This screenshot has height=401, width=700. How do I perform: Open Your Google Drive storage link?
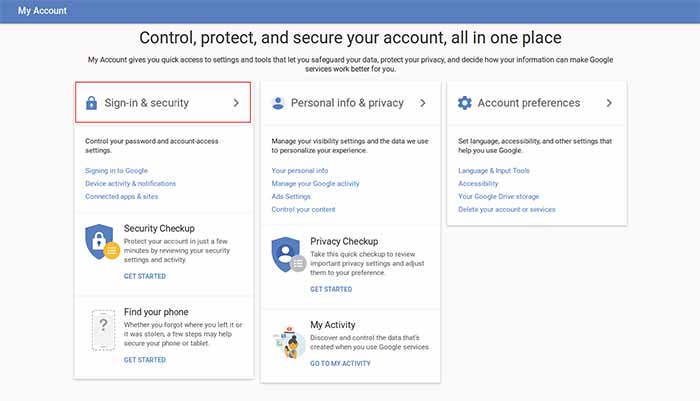click(x=498, y=196)
